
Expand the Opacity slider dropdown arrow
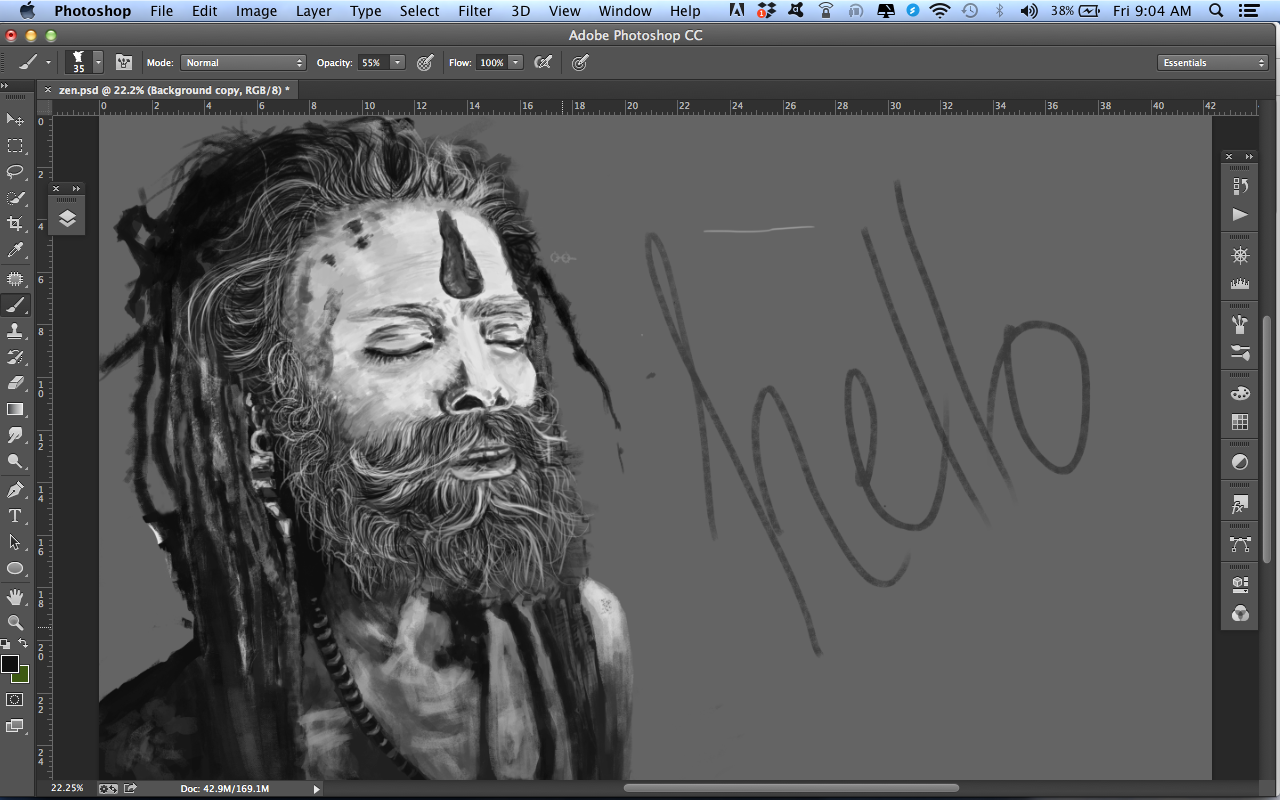(x=397, y=63)
